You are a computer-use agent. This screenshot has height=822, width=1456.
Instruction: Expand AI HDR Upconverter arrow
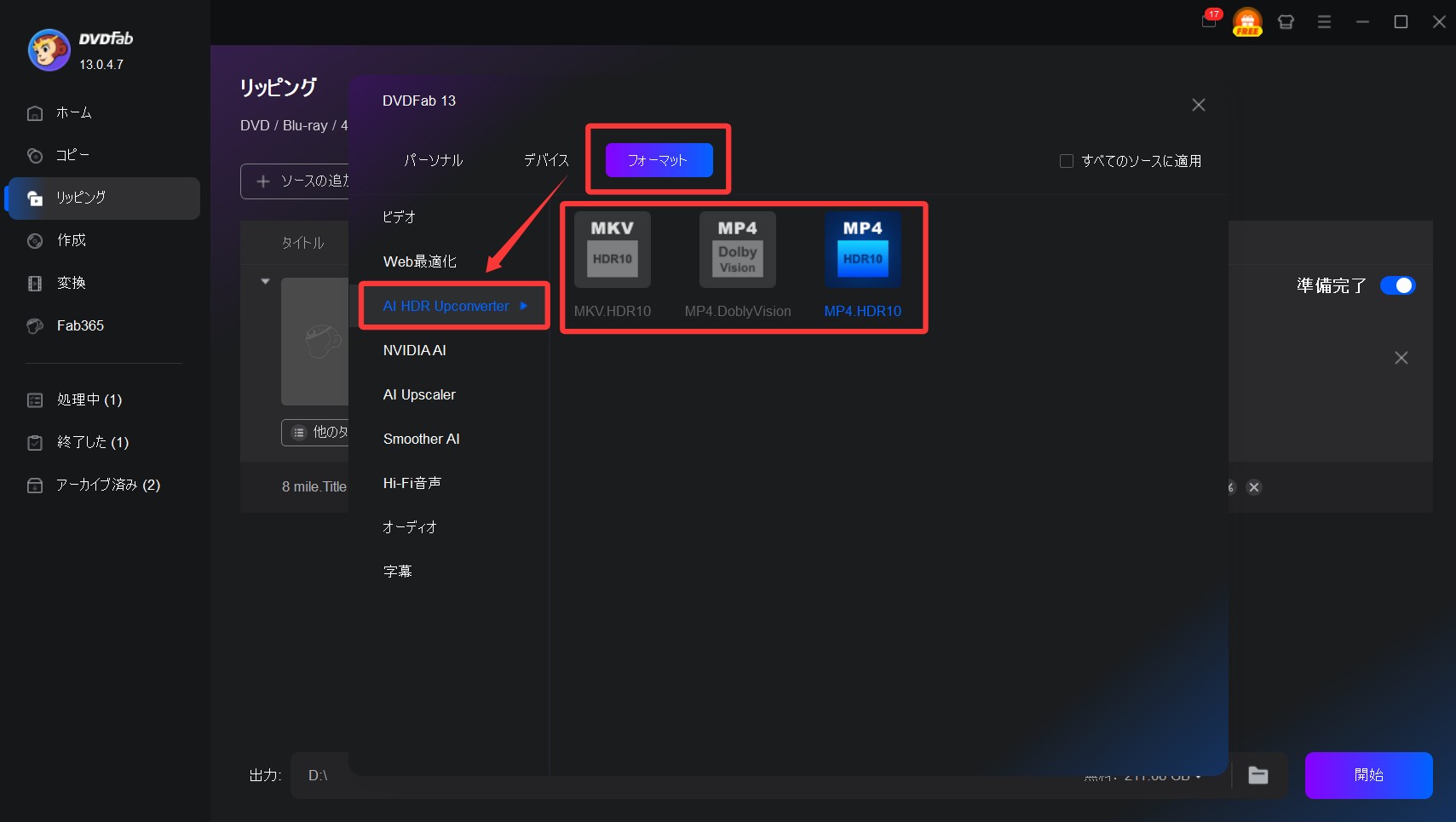pos(524,306)
